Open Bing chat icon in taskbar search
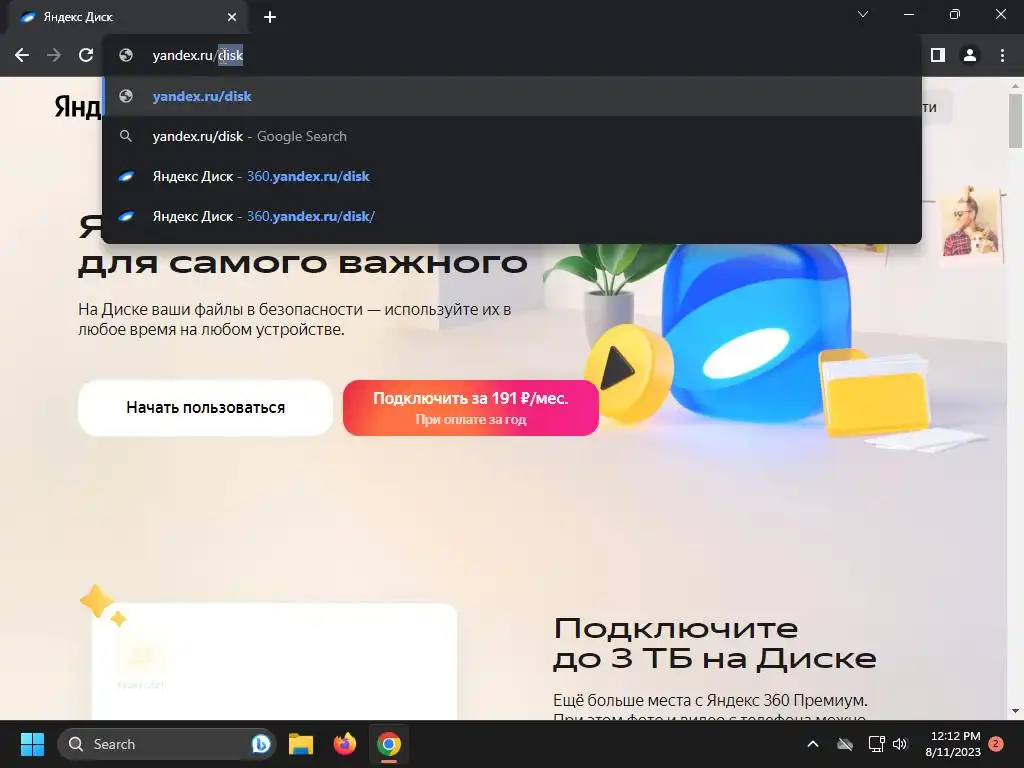This screenshot has height=768, width=1024. tap(261, 744)
